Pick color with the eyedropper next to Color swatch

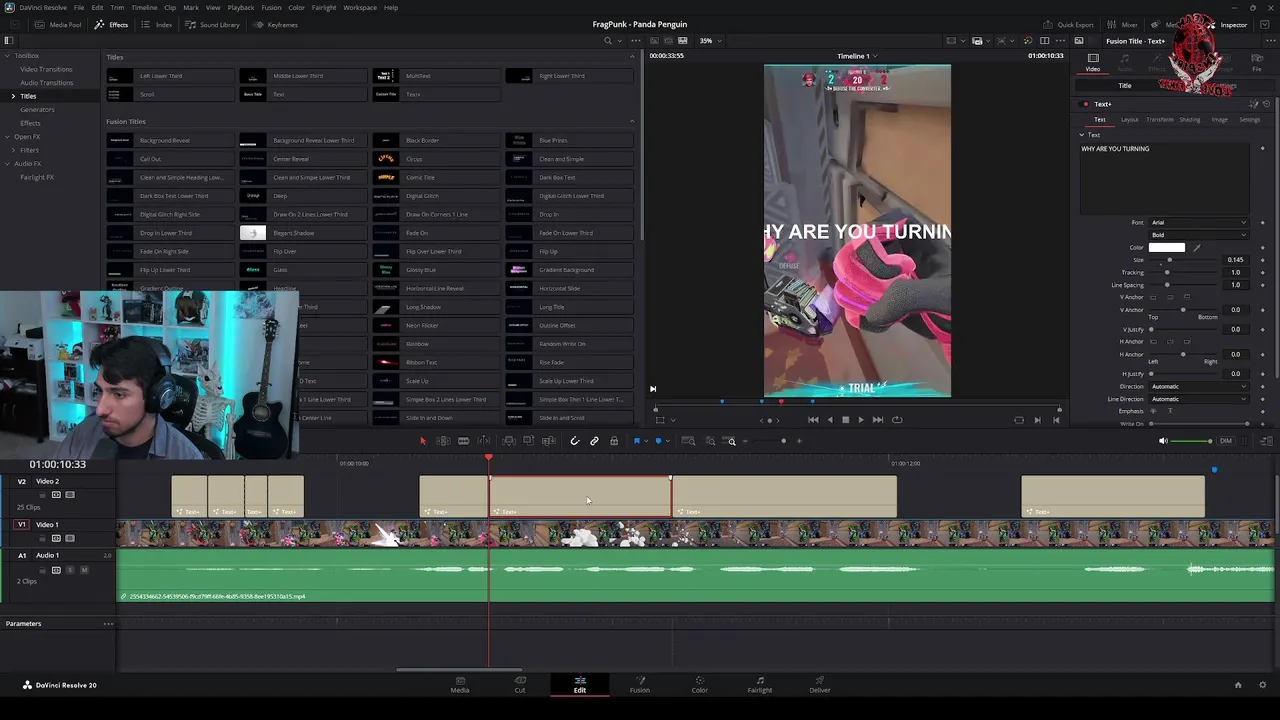(x=1197, y=247)
